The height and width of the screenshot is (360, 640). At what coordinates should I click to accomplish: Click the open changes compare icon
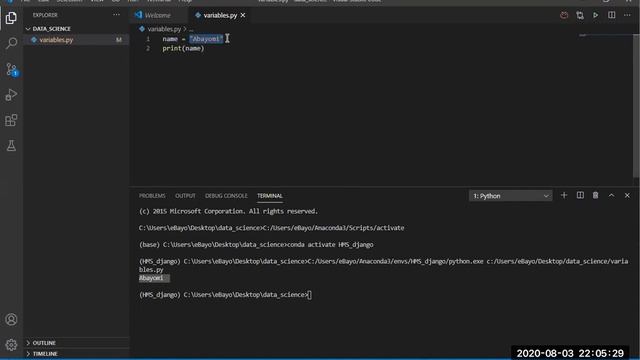point(580,16)
